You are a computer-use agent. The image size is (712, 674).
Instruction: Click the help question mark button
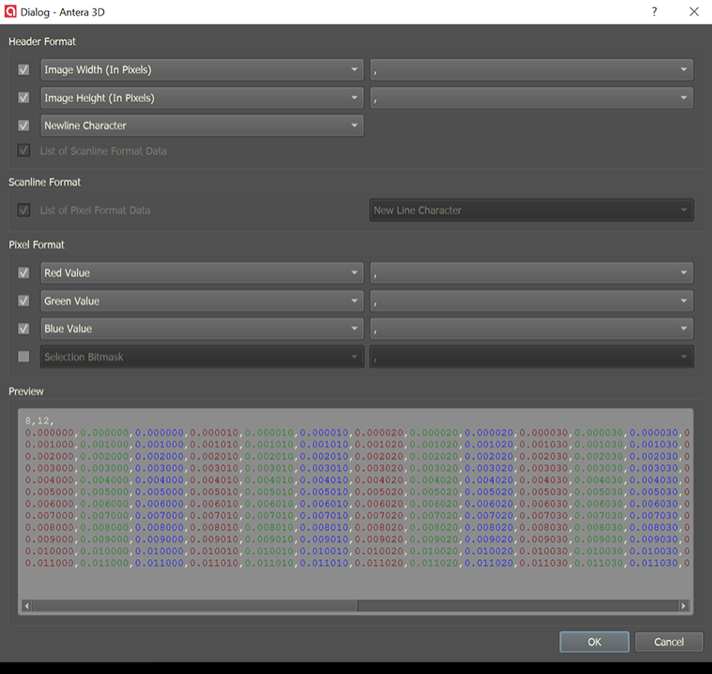tap(654, 12)
